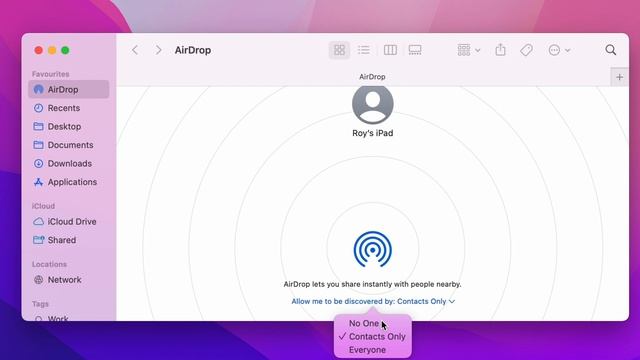Open Recents in the sidebar
Viewport: 640px width, 360px height.
69,108
